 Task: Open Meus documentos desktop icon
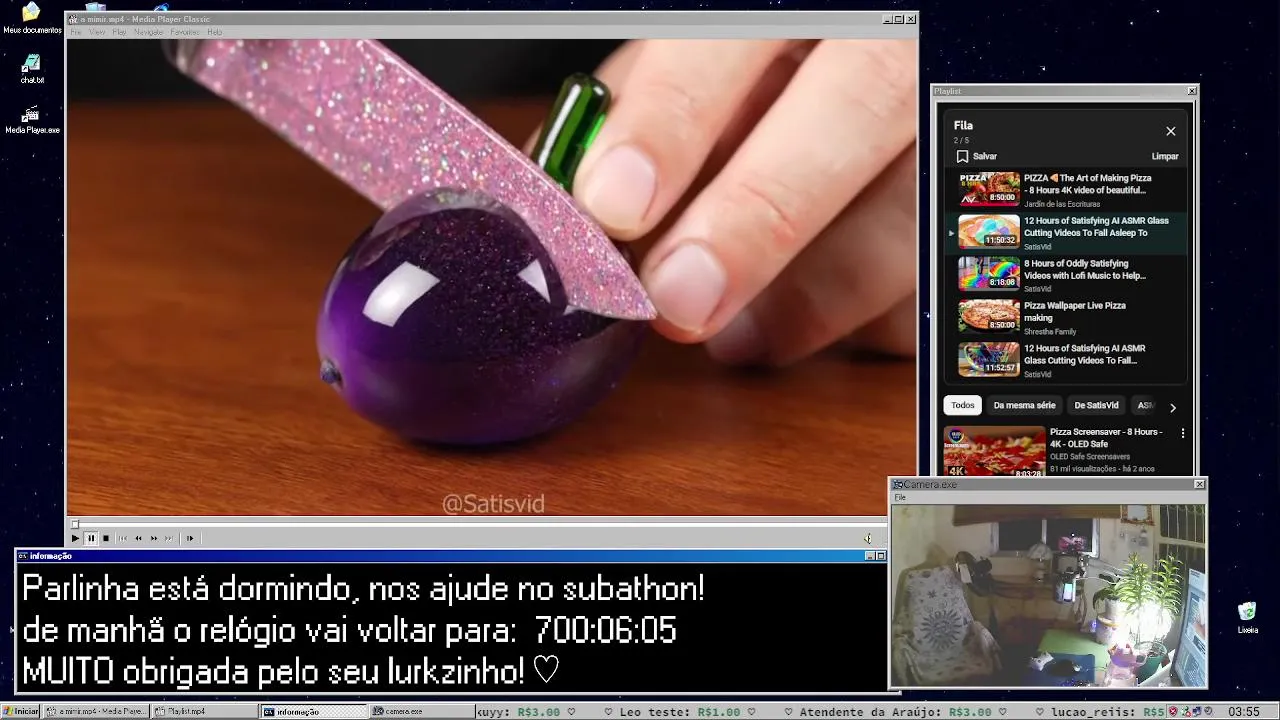pyautogui.click(x=32, y=17)
